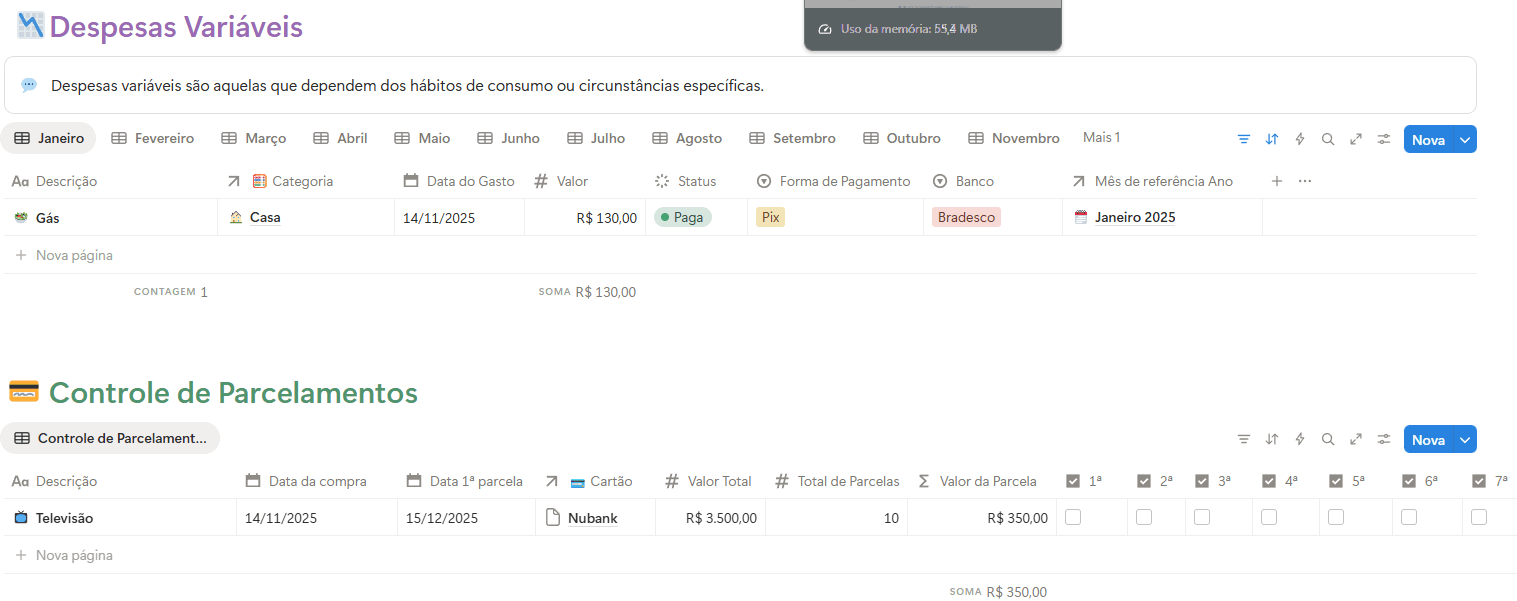Open automations for Controle de Parcelamentos
Image resolution: width=1517 pixels, height=601 pixels.
tap(1299, 439)
